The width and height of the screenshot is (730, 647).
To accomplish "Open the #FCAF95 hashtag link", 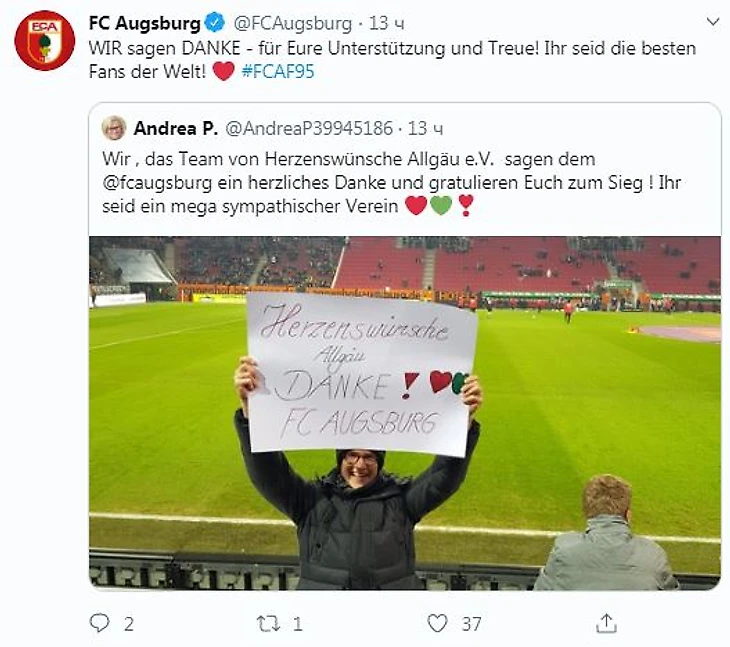I will tap(278, 72).
